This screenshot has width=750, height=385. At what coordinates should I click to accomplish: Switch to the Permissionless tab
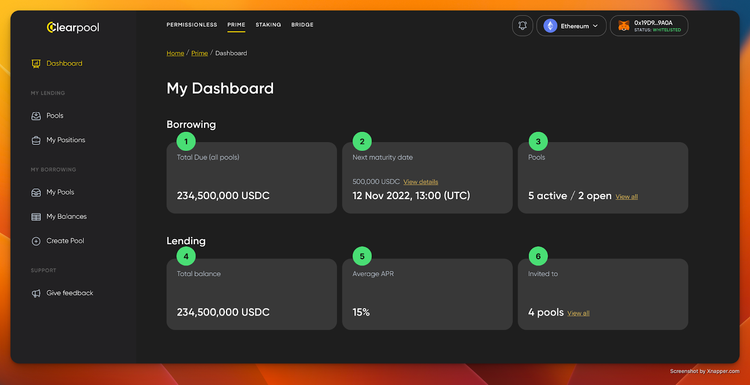192,25
